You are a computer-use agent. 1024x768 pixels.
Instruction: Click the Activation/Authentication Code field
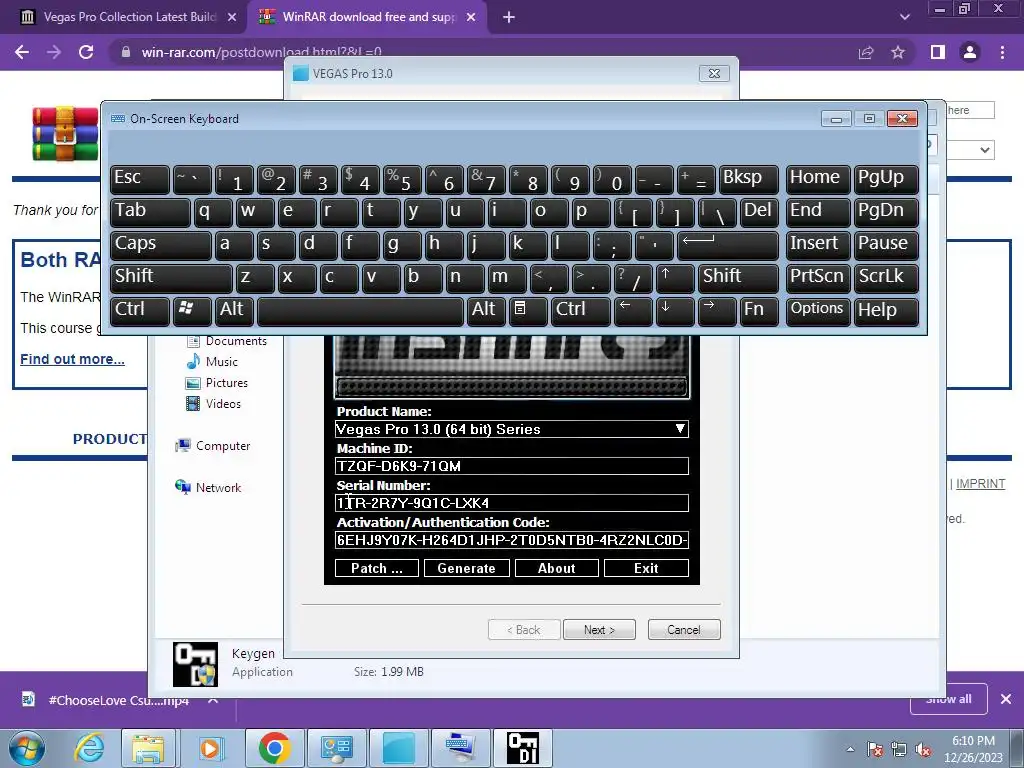tap(511, 540)
